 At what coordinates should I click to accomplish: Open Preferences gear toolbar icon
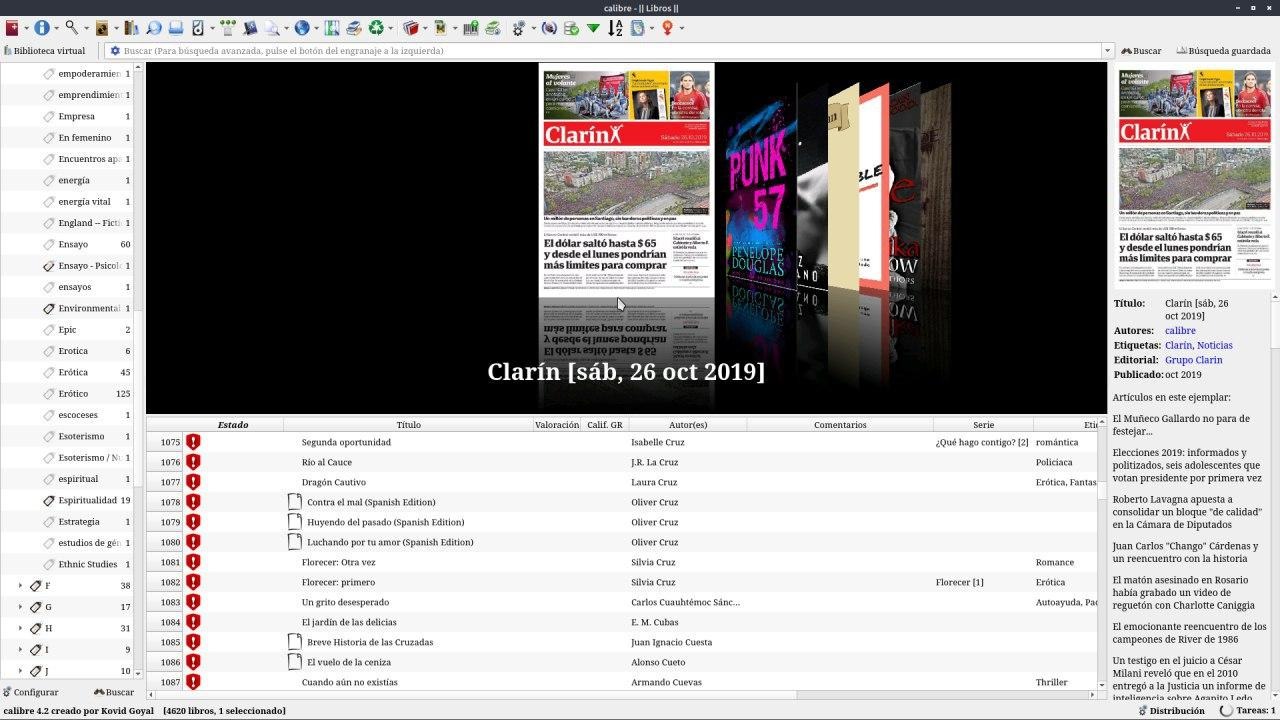point(519,28)
